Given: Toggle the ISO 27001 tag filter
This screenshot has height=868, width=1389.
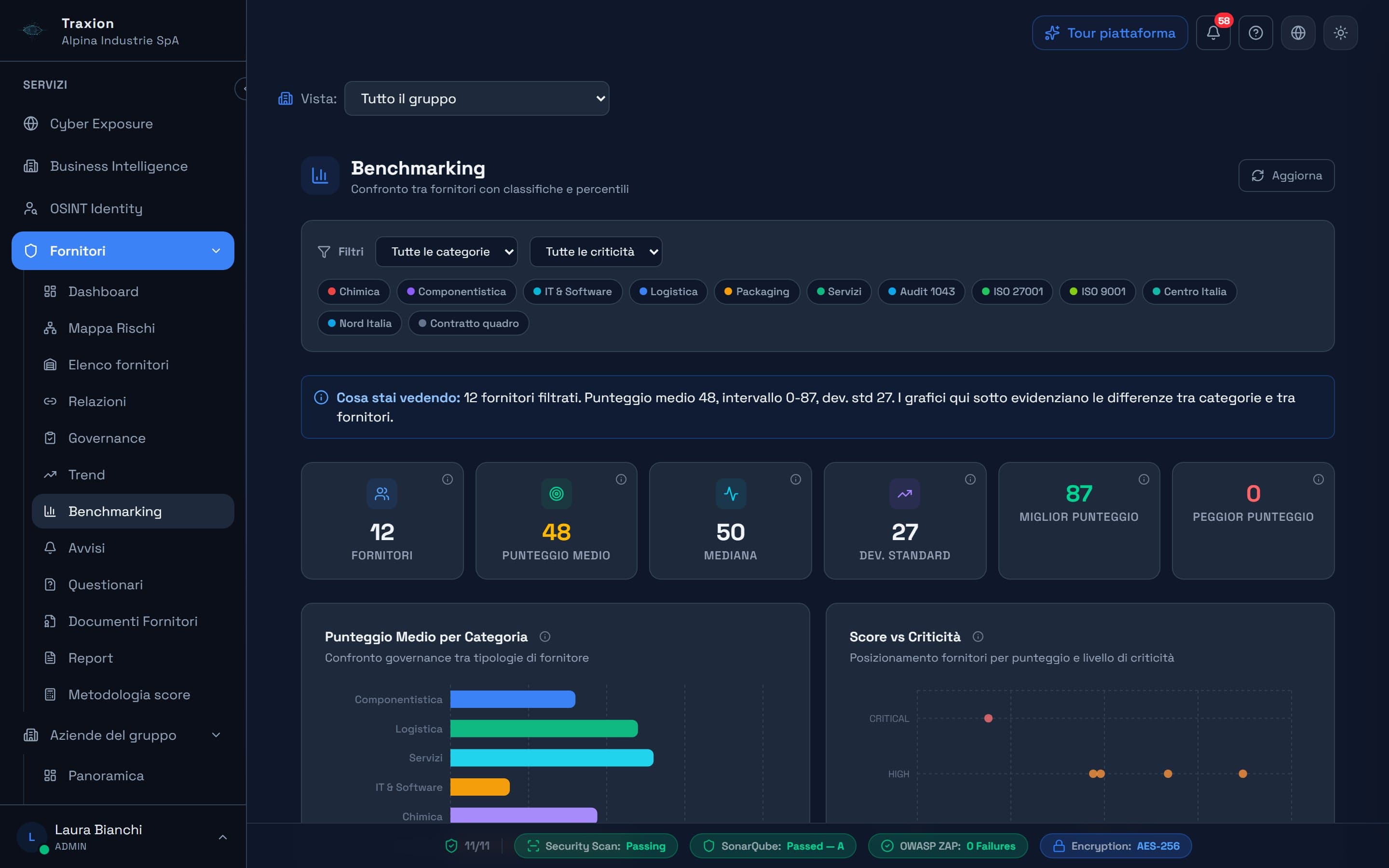Looking at the screenshot, I should pyautogui.click(x=1012, y=292).
